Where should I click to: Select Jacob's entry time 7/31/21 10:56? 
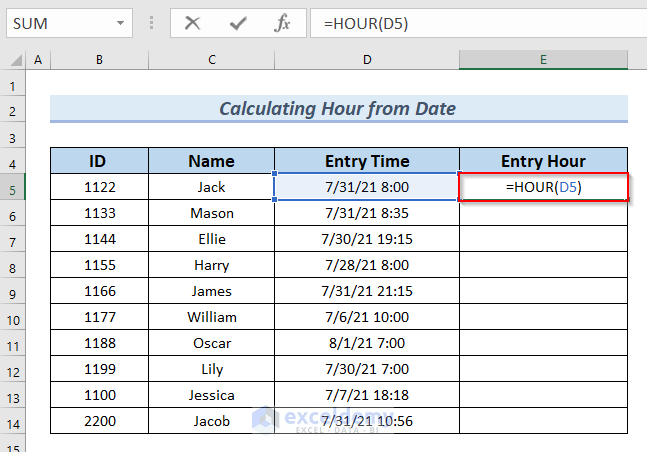point(367,421)
